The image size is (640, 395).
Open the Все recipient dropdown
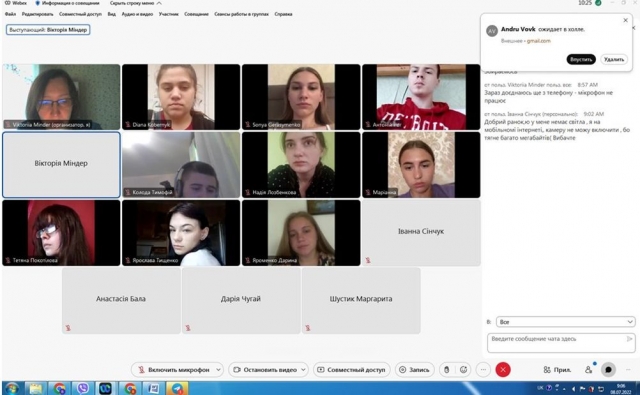(x=565, y=322)
